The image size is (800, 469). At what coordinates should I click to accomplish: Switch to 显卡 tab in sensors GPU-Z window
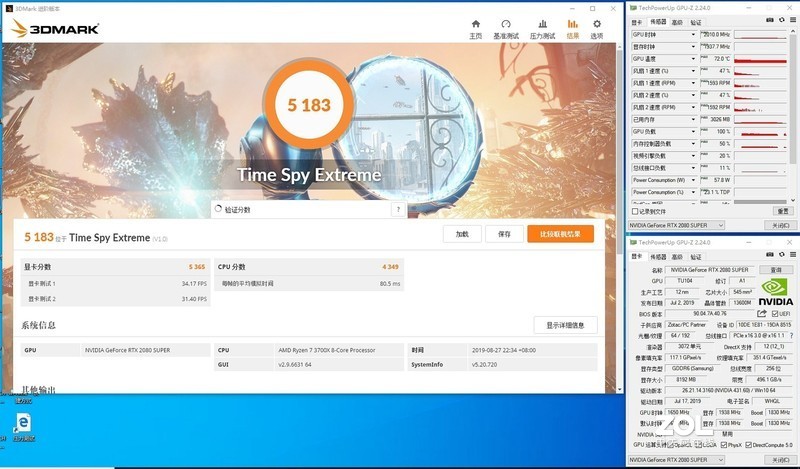[x=637, y=22]
